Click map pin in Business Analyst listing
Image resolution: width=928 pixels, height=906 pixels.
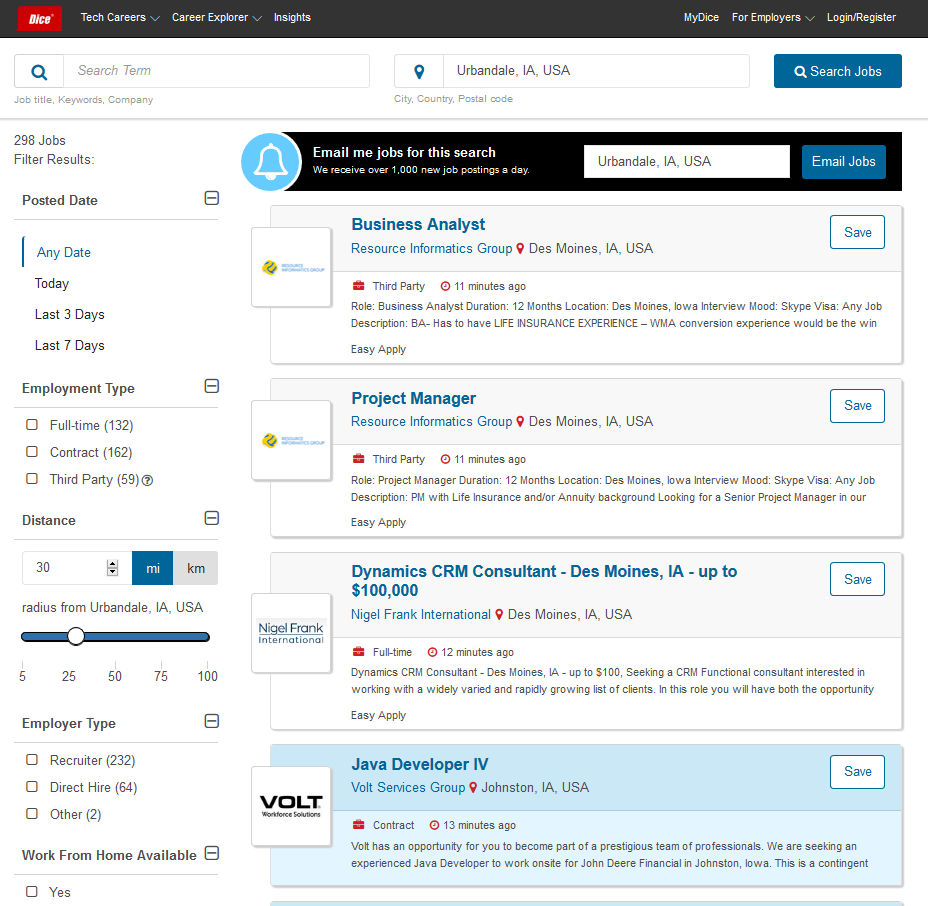click(520, 249)
